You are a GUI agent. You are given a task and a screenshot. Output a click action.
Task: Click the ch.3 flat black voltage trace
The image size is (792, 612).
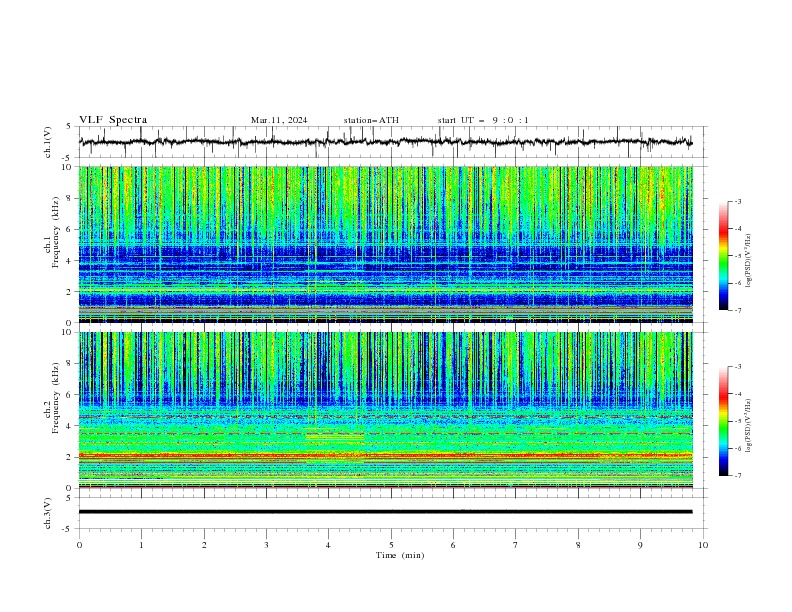pyautogui.click(x=385, y=512)
